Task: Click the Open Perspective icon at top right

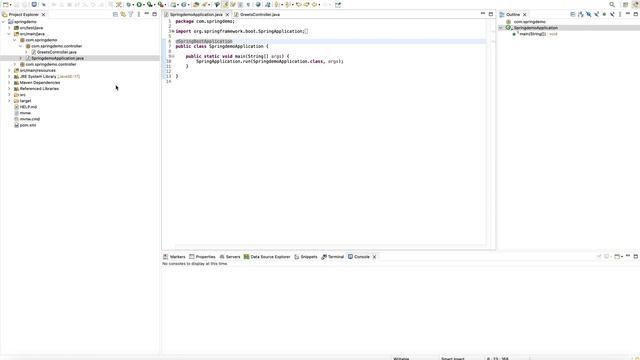Action: (625, 4)
